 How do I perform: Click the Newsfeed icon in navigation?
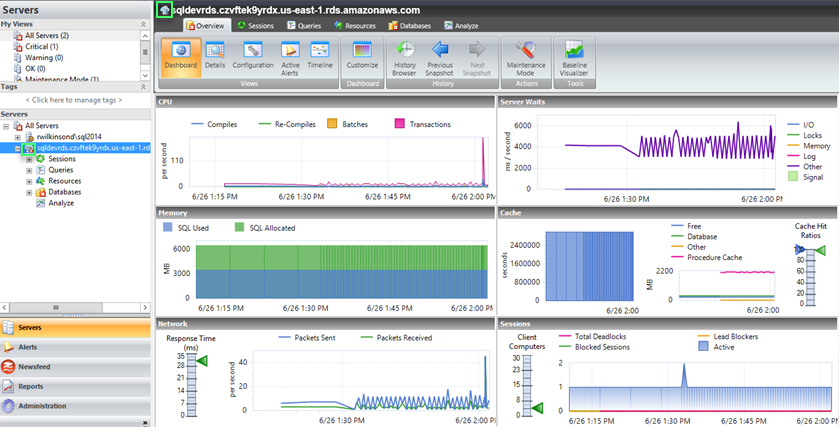tap(8, 367)
